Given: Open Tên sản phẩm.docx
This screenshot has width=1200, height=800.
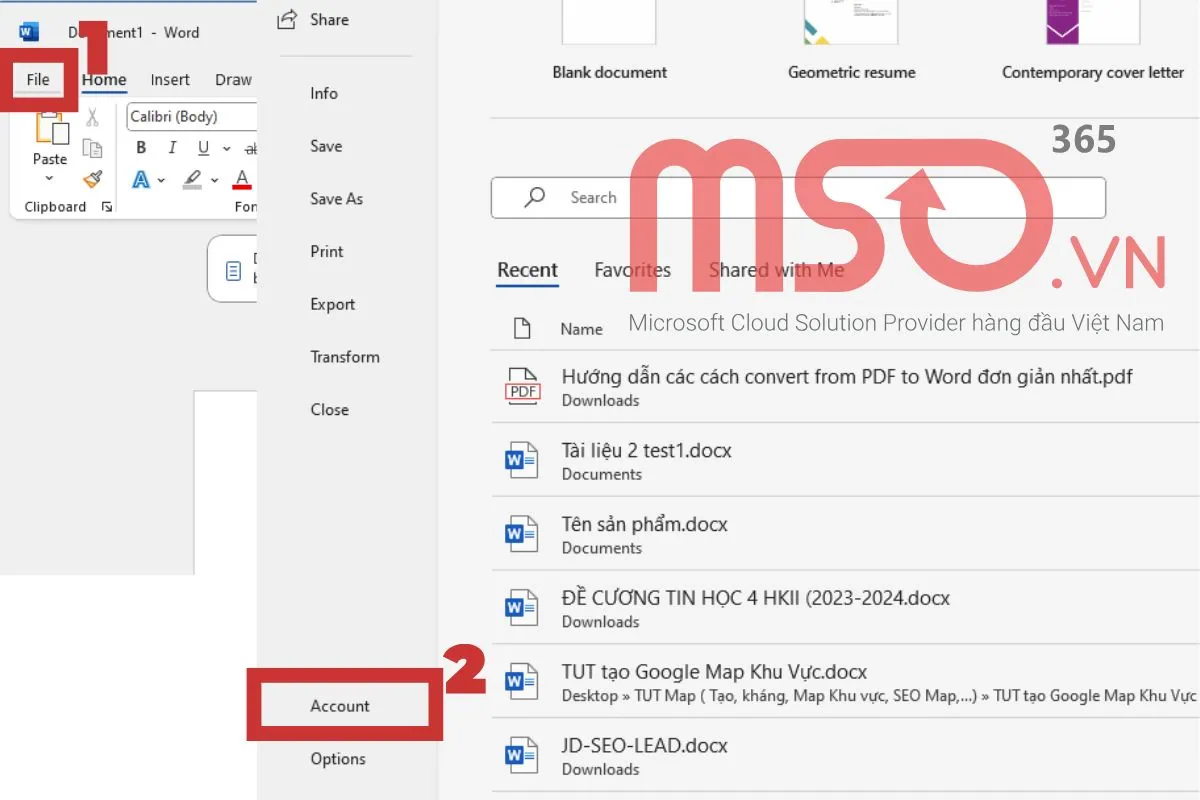Looking at the screenshot, I should click(845, 535).
